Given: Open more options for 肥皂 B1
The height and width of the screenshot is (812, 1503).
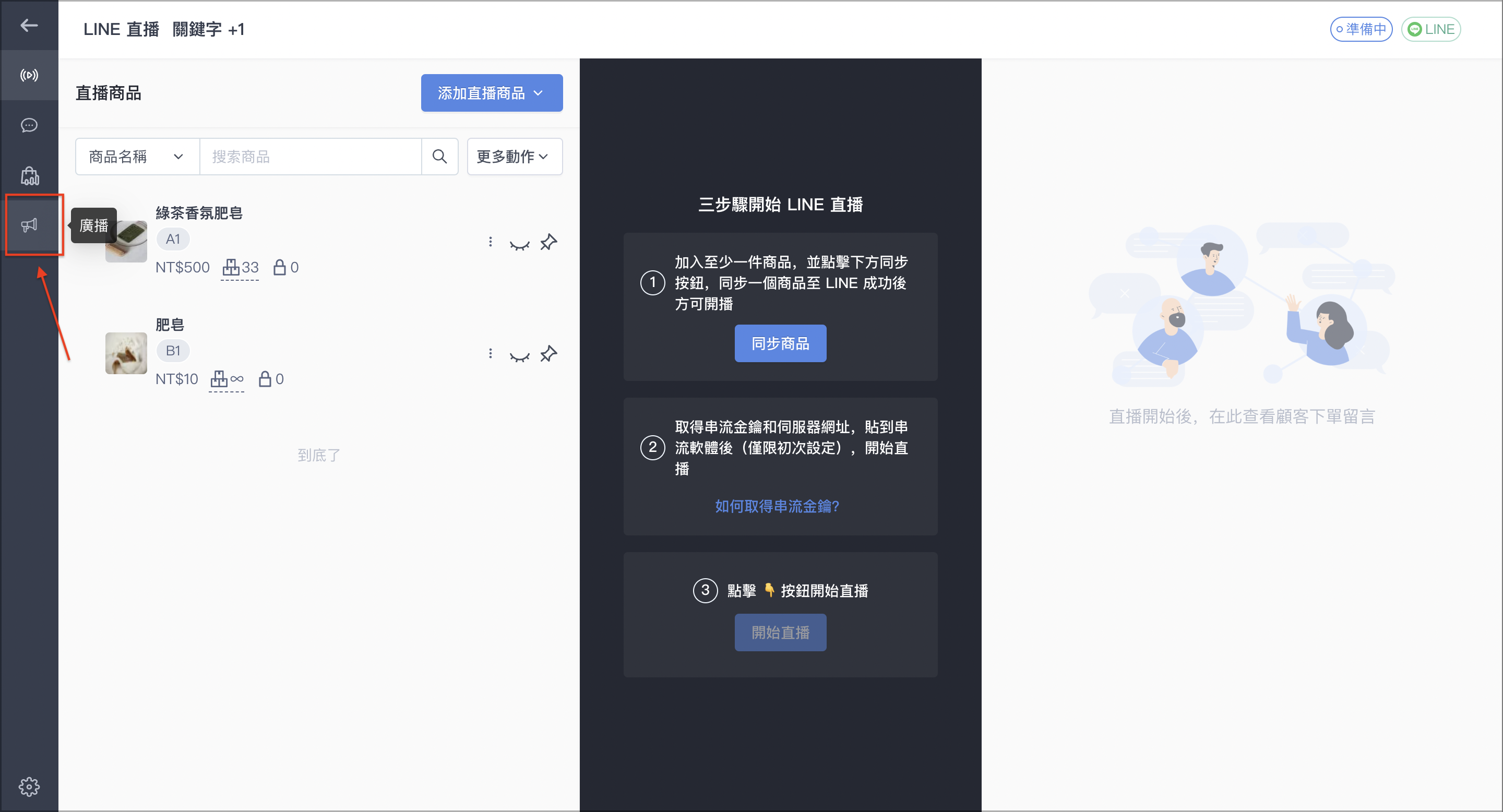Looking at the screenshot, I should point(490,353).
